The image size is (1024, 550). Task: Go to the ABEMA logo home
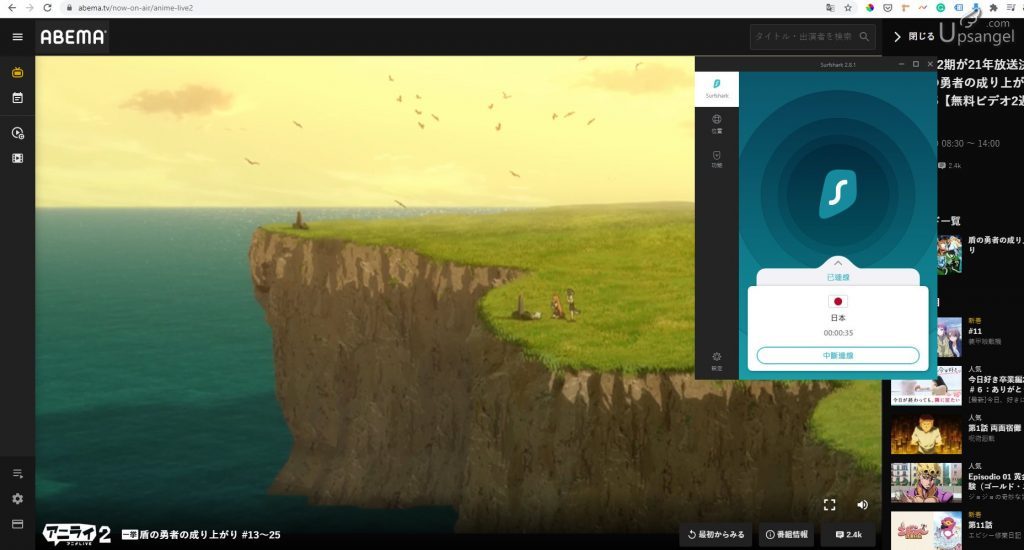(x=72, y=37)
